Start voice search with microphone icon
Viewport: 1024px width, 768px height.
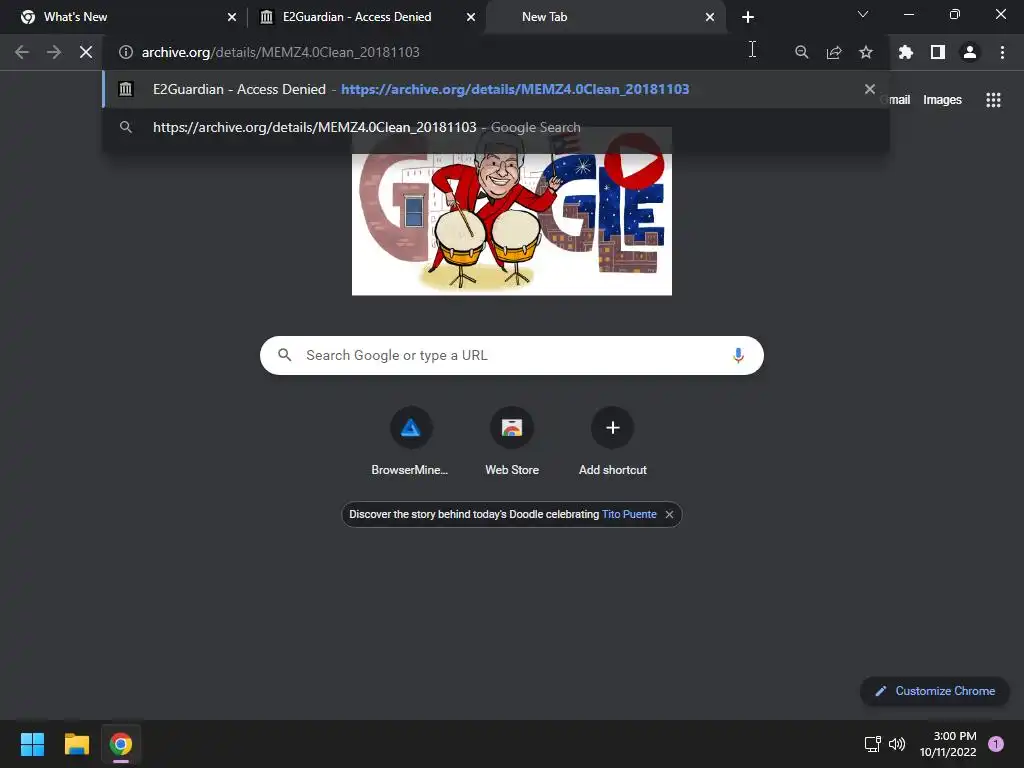pyautogui.click(x=738, y=355)
